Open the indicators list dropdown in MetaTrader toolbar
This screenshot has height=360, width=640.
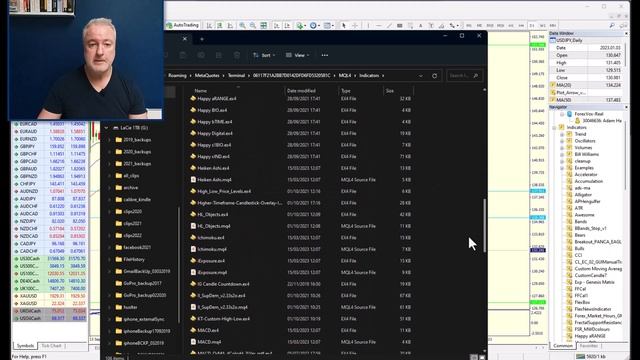coord(301,25)
